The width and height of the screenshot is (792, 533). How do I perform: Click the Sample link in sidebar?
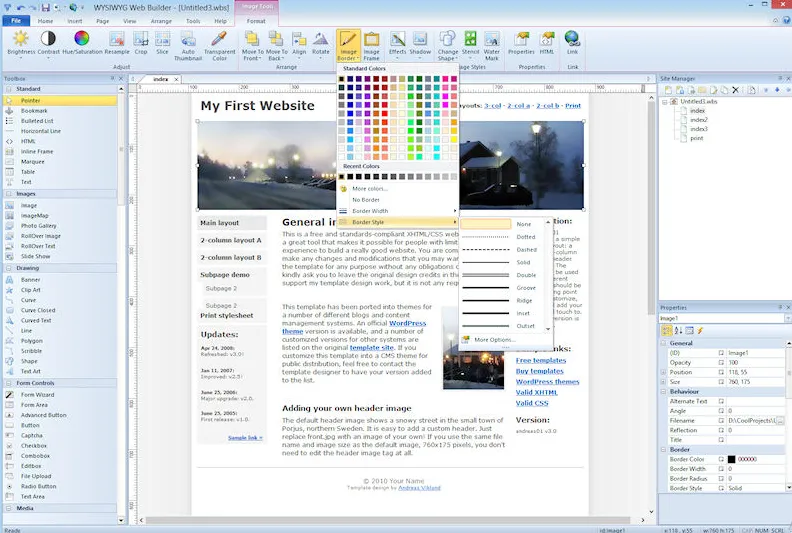pos(245,438)
